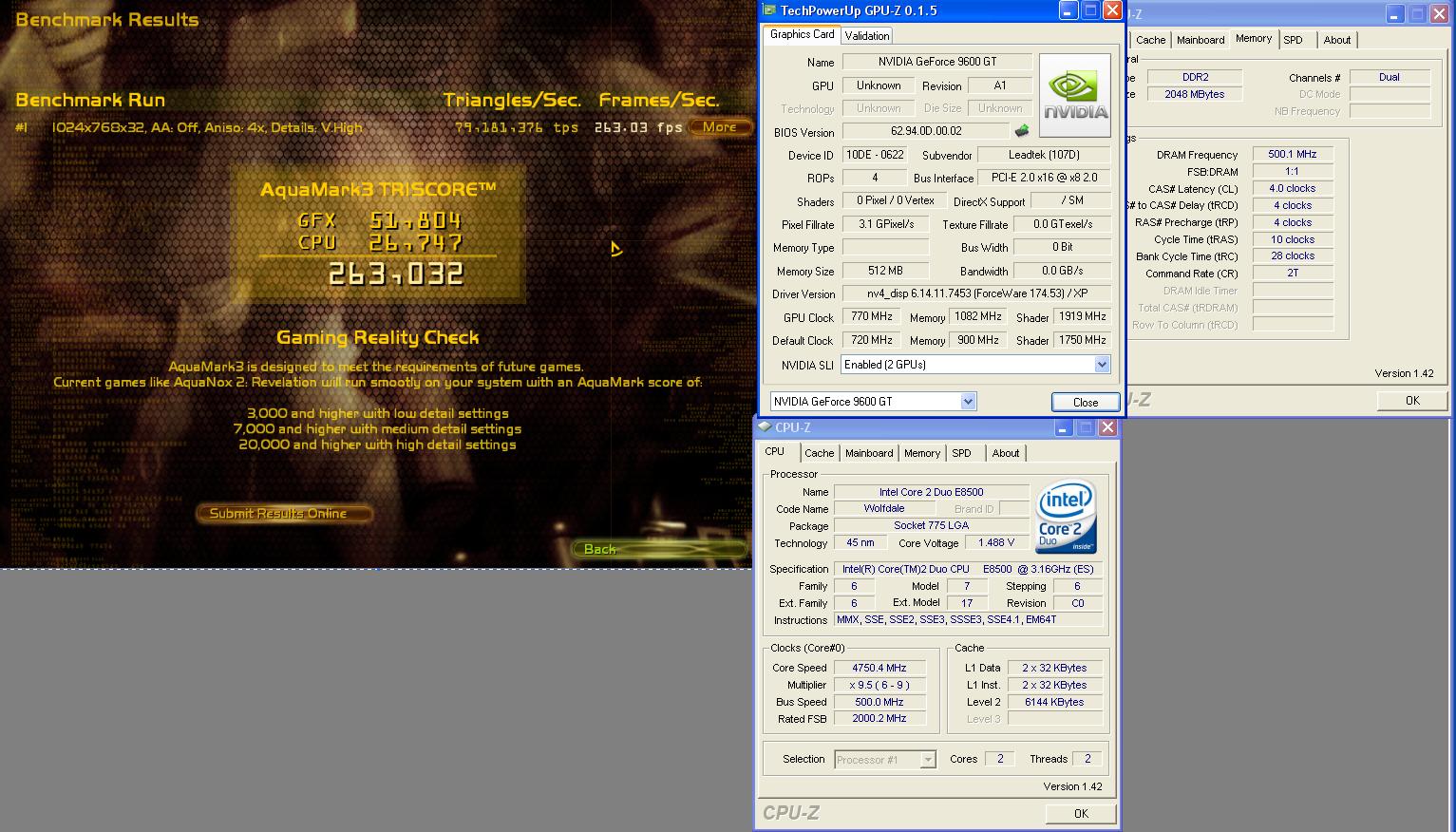
Task: Open the GeForce 9600 GT card selector
Action: 968,402
